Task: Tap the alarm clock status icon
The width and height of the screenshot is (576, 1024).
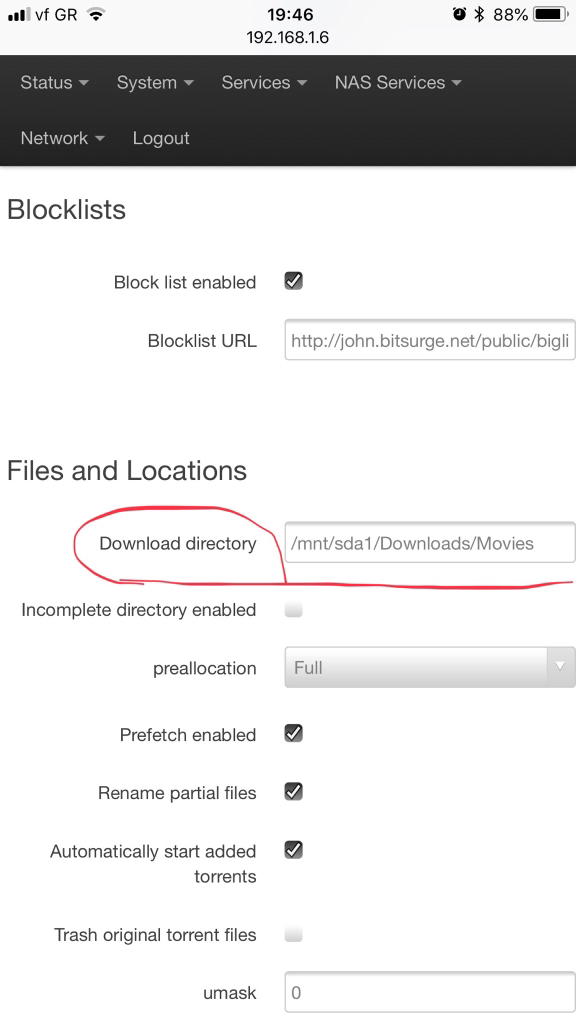Action: click(459, 14)
